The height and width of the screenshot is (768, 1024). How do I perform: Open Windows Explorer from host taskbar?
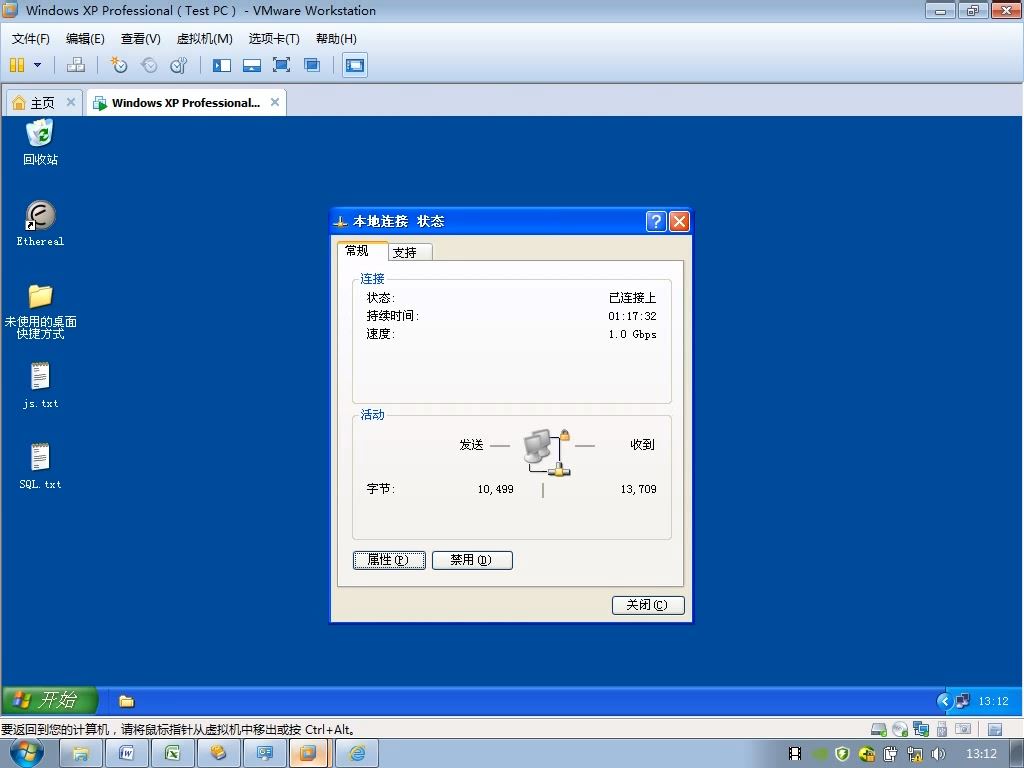[80, 754]
